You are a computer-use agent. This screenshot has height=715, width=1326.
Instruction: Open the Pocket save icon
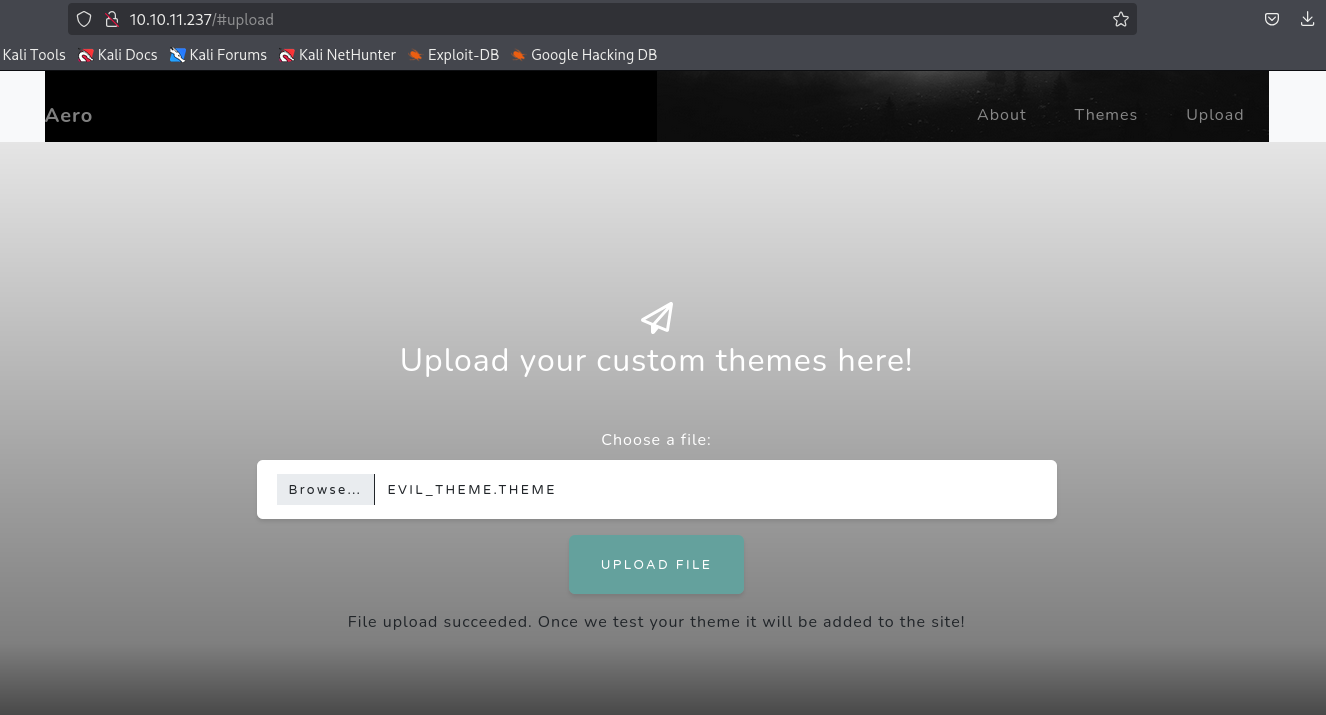(1272, 19)
